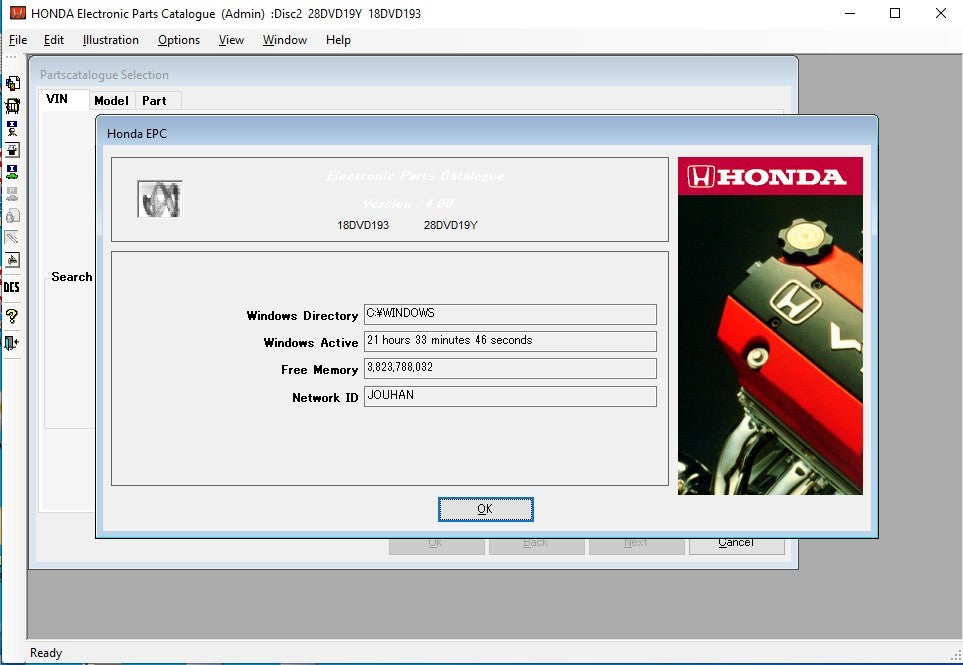Click the person icon with blue box

tap(12, 128)
